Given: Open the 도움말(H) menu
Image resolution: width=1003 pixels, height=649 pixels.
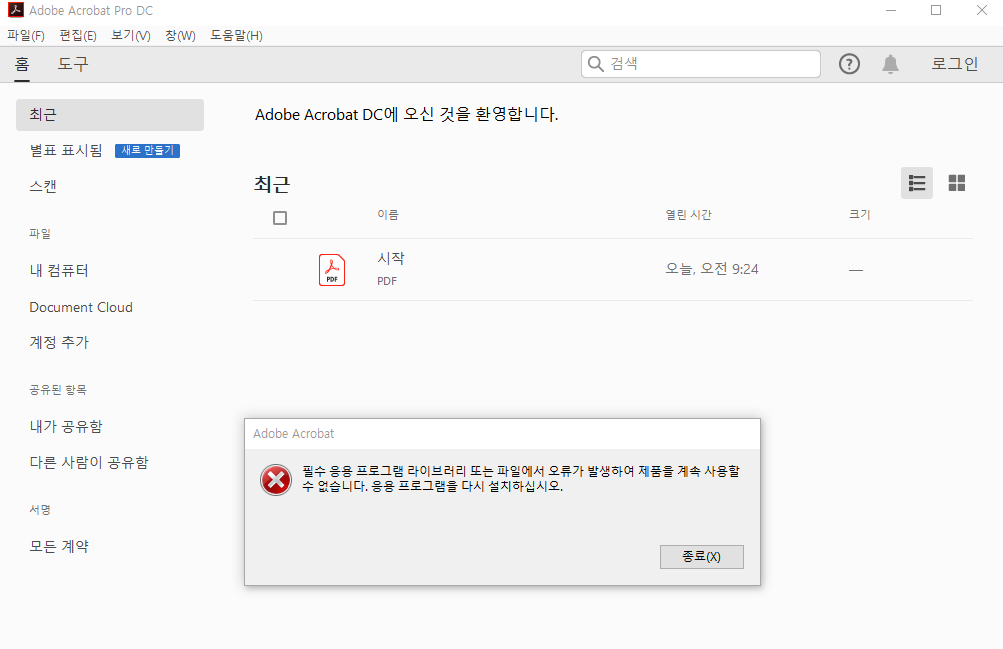Looking at the screenshot, I should [237, 36].
